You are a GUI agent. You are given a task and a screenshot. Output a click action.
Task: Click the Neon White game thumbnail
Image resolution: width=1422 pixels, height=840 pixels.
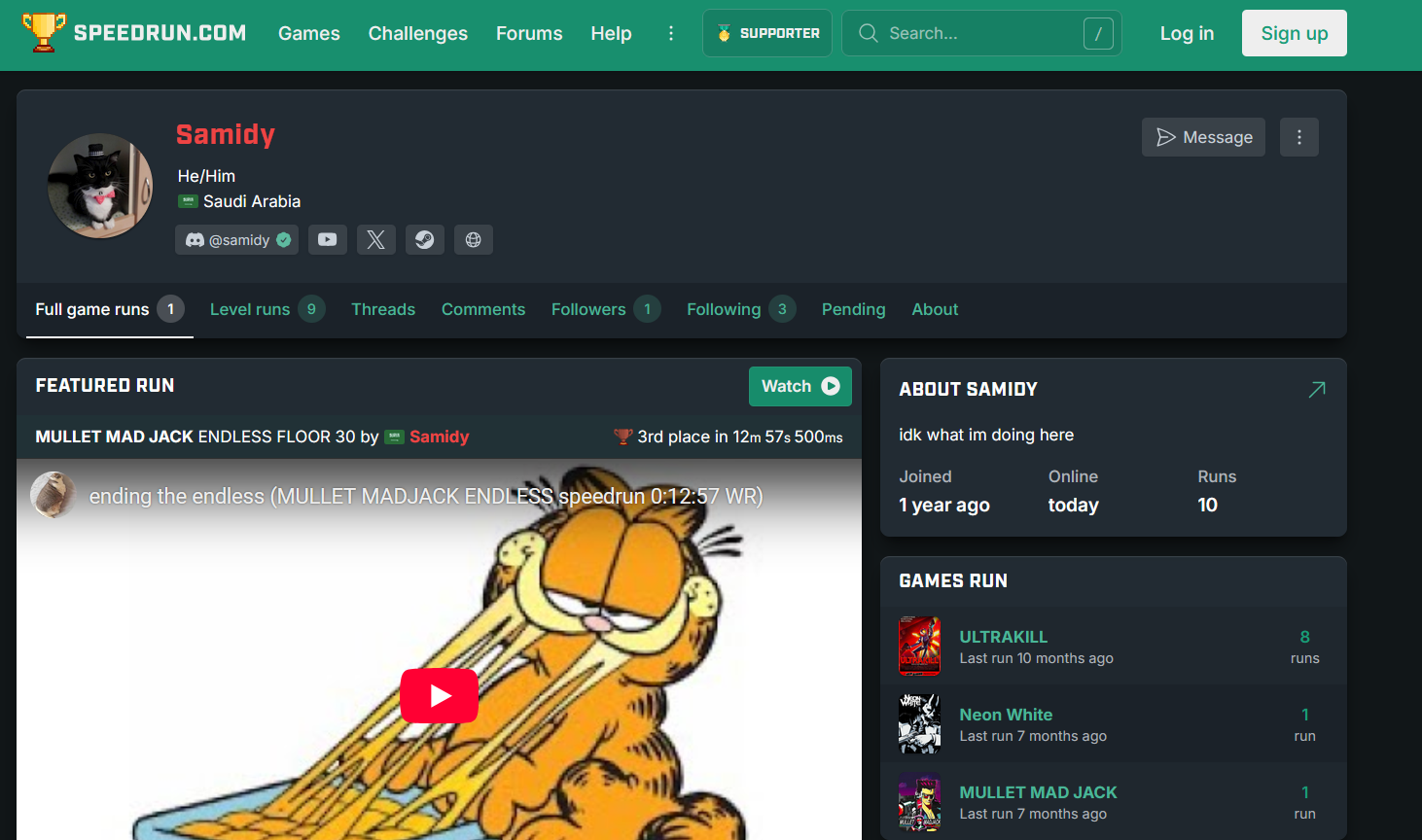coord(919,724)
